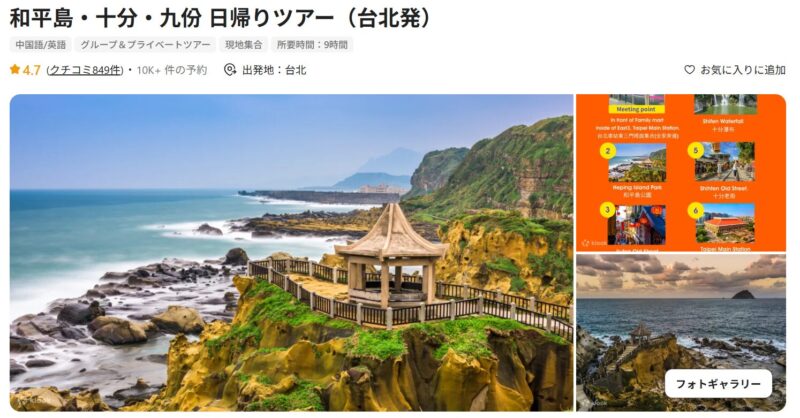Open the sunset coast thumbnail image
This screenshot has width=800, height=418.
point(681,333)
